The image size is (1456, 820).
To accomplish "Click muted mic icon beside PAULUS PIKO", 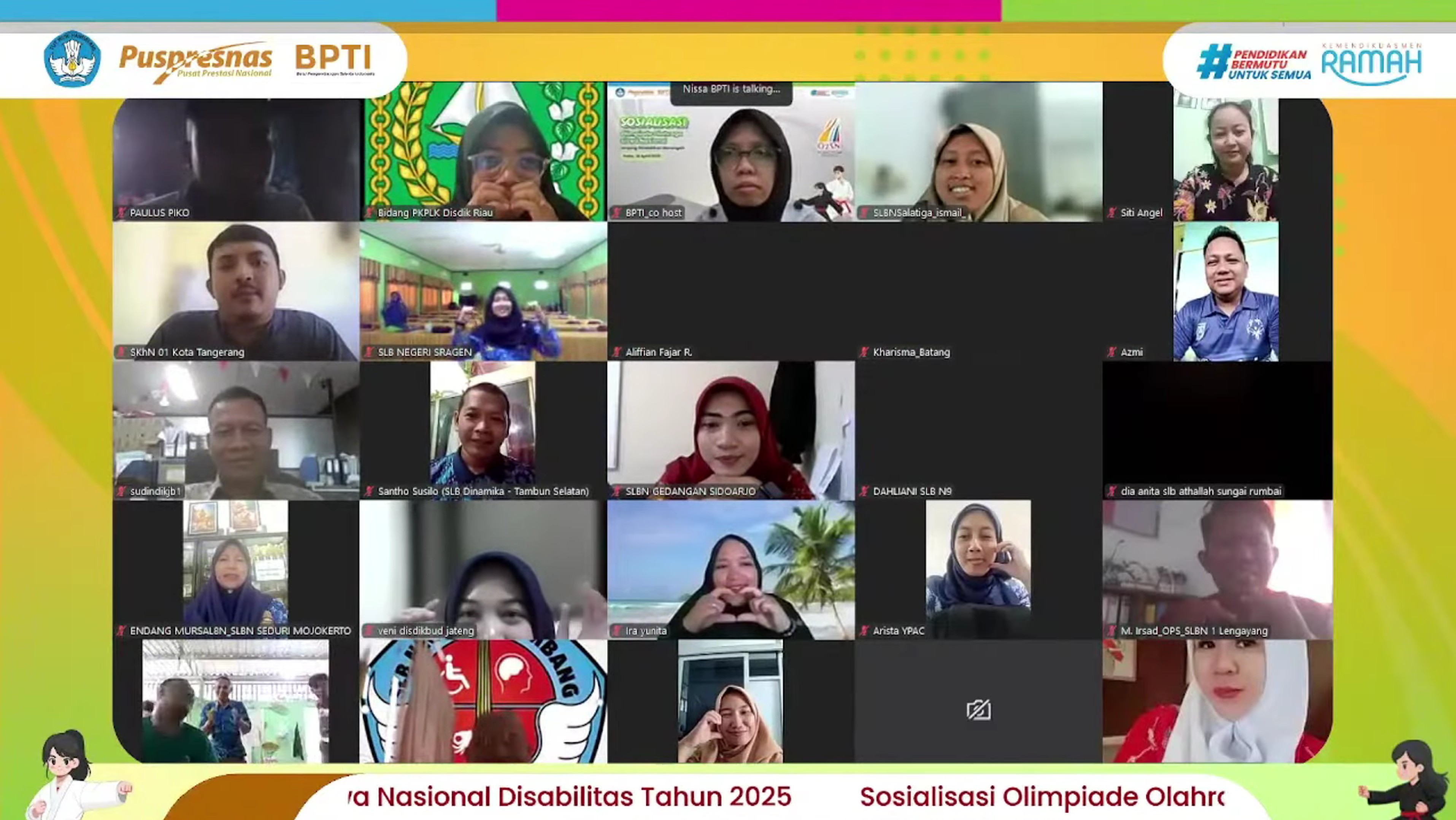I will 122,213.
